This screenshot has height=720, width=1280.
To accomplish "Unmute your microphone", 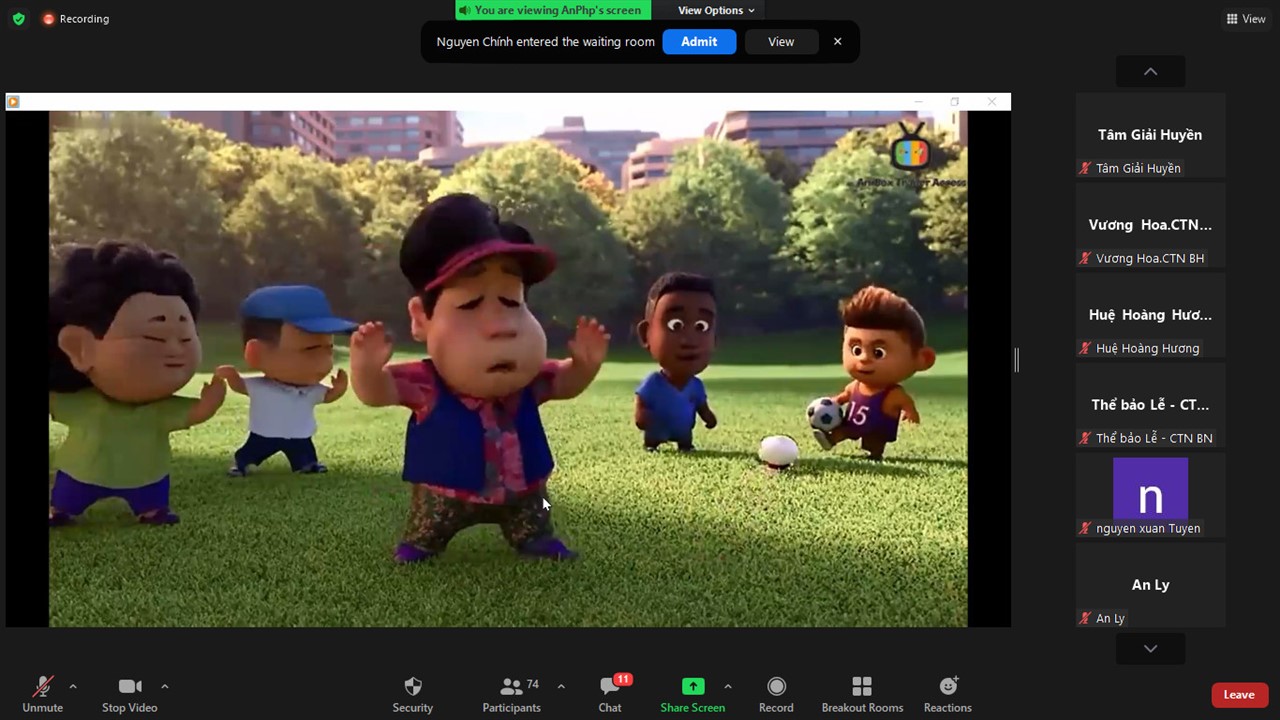I will (x=43, y=694).
